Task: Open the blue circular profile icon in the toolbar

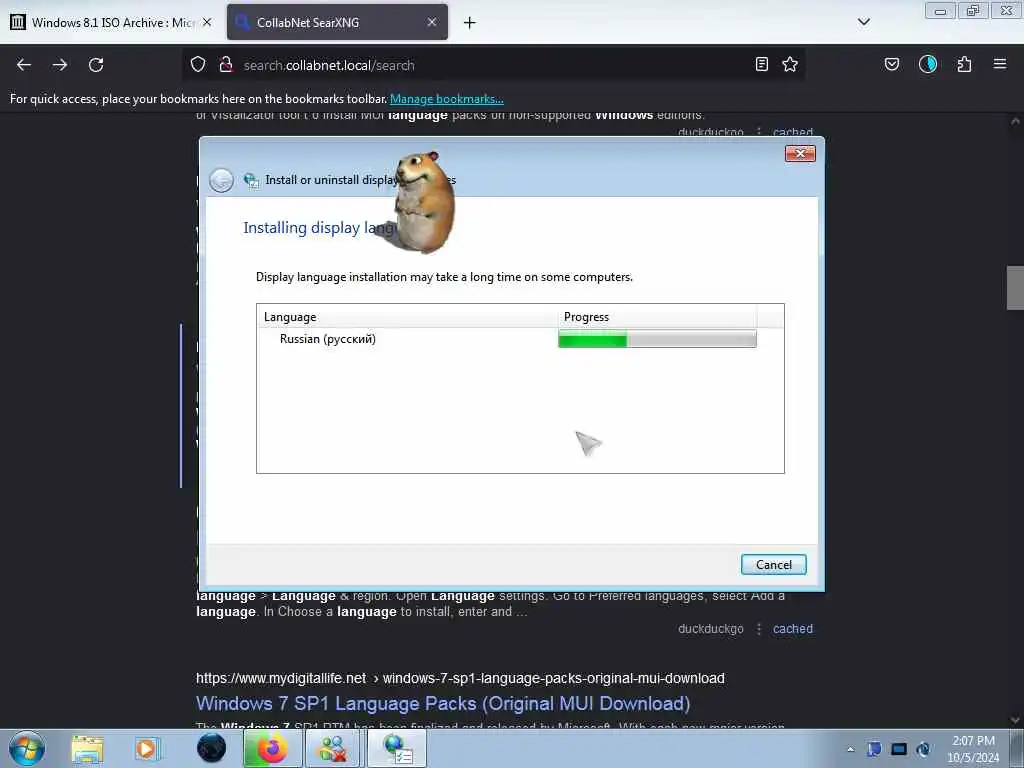Action: tap(928, 64)
